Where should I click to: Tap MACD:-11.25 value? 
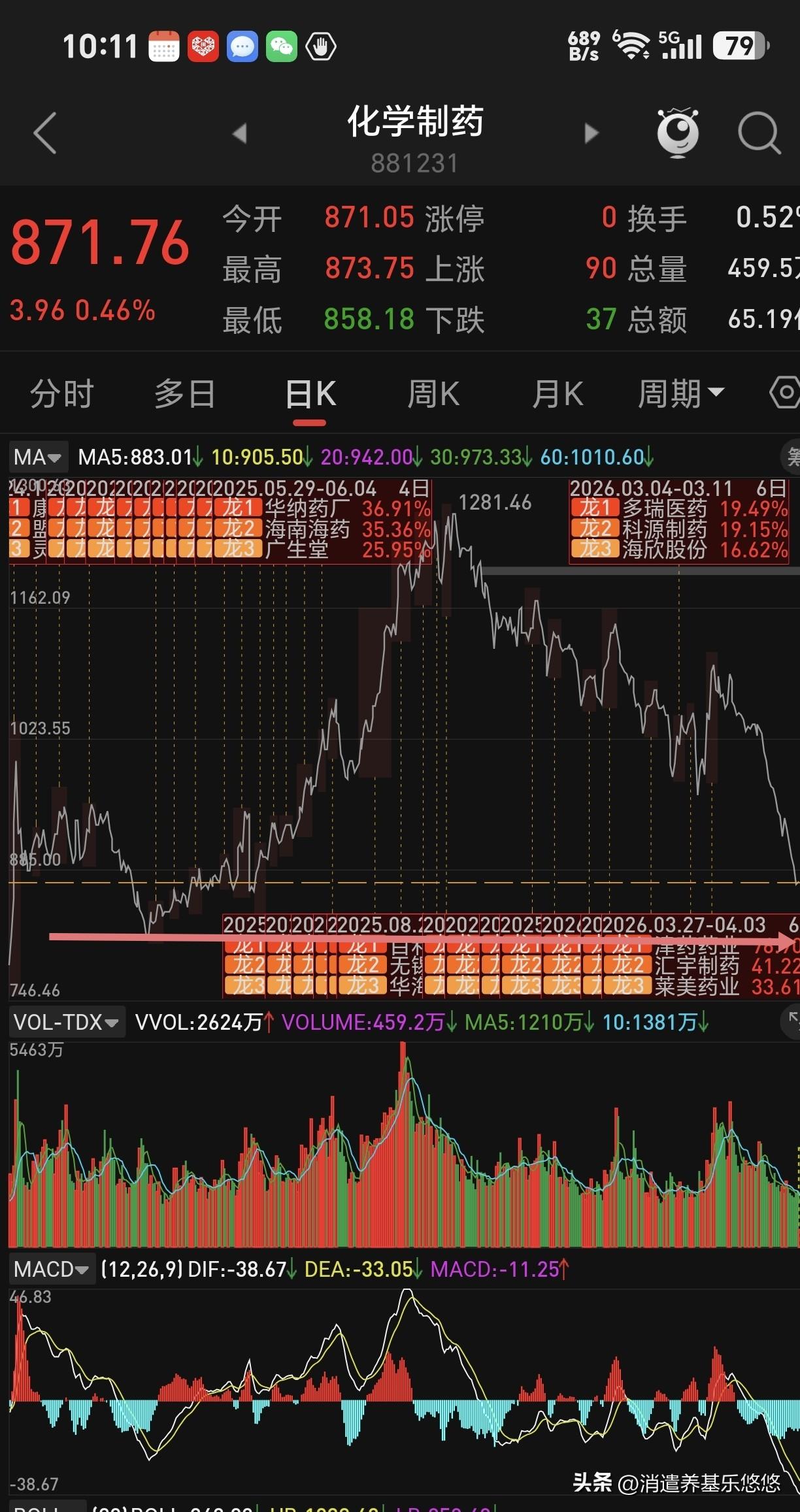click(x=500, y=1269)
